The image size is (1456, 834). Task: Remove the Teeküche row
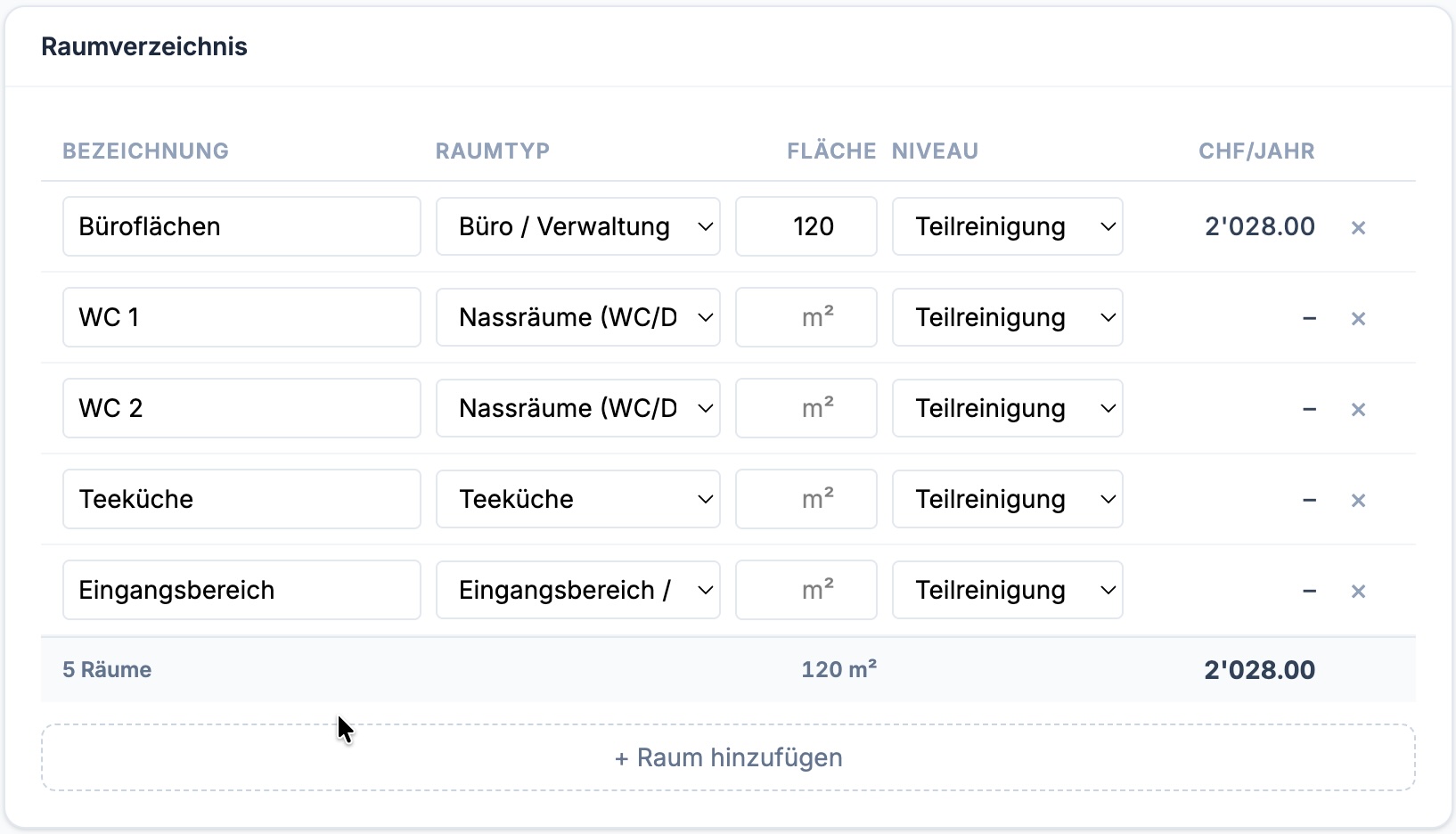[1358, 500]
